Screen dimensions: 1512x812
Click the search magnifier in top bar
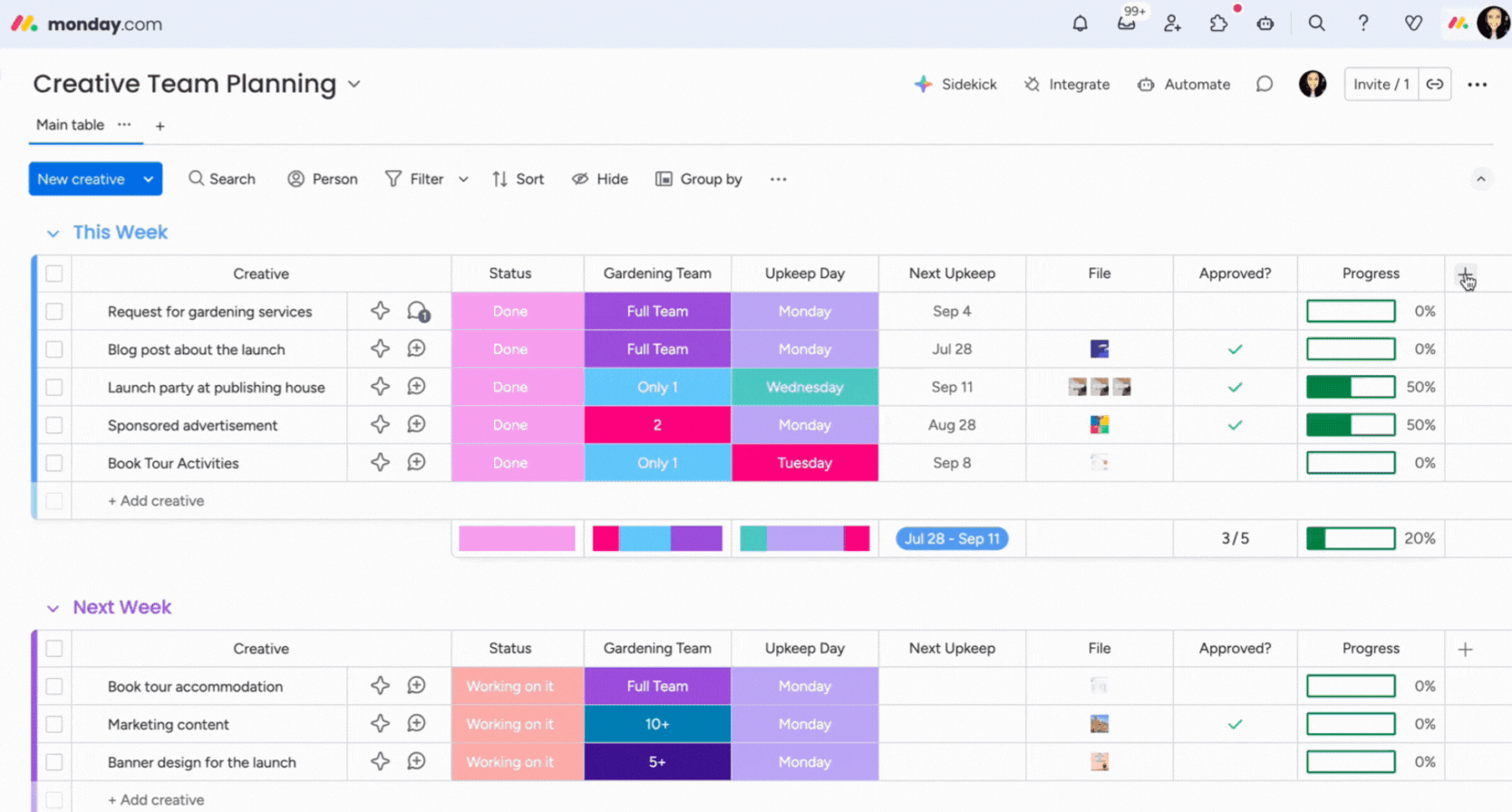point(1316,24)
